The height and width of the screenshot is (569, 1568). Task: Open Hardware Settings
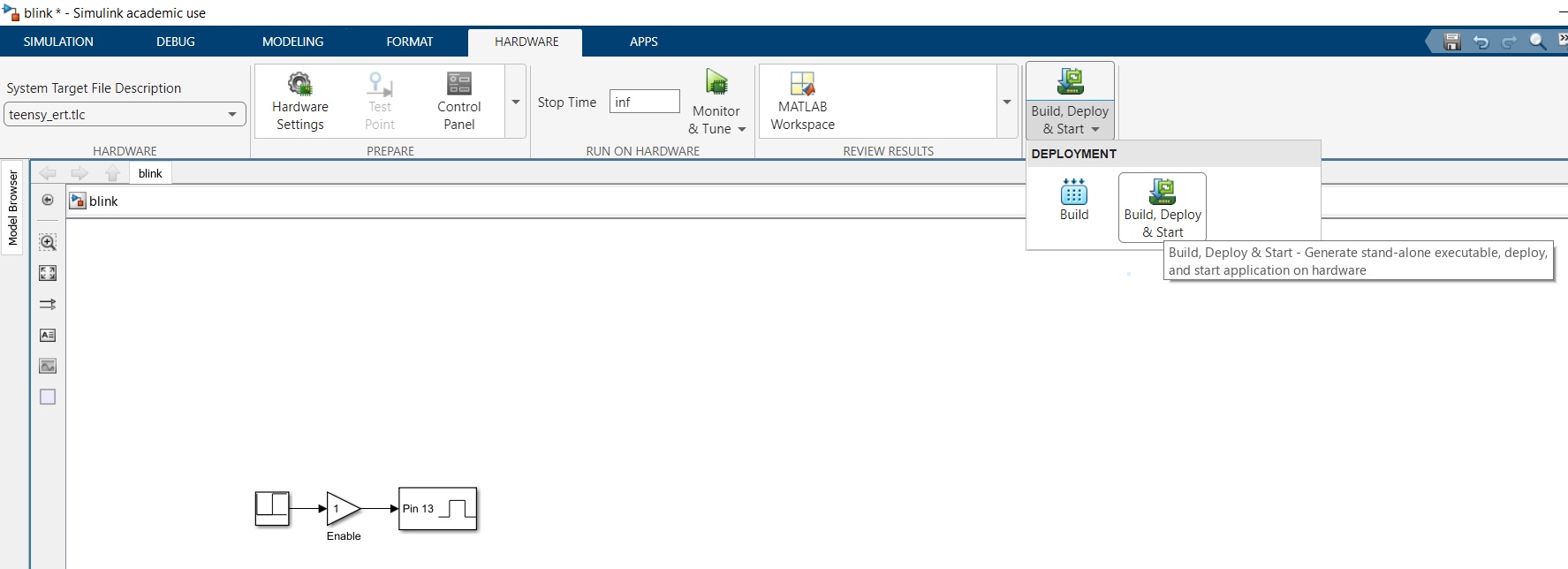click(x=300, y=102)
